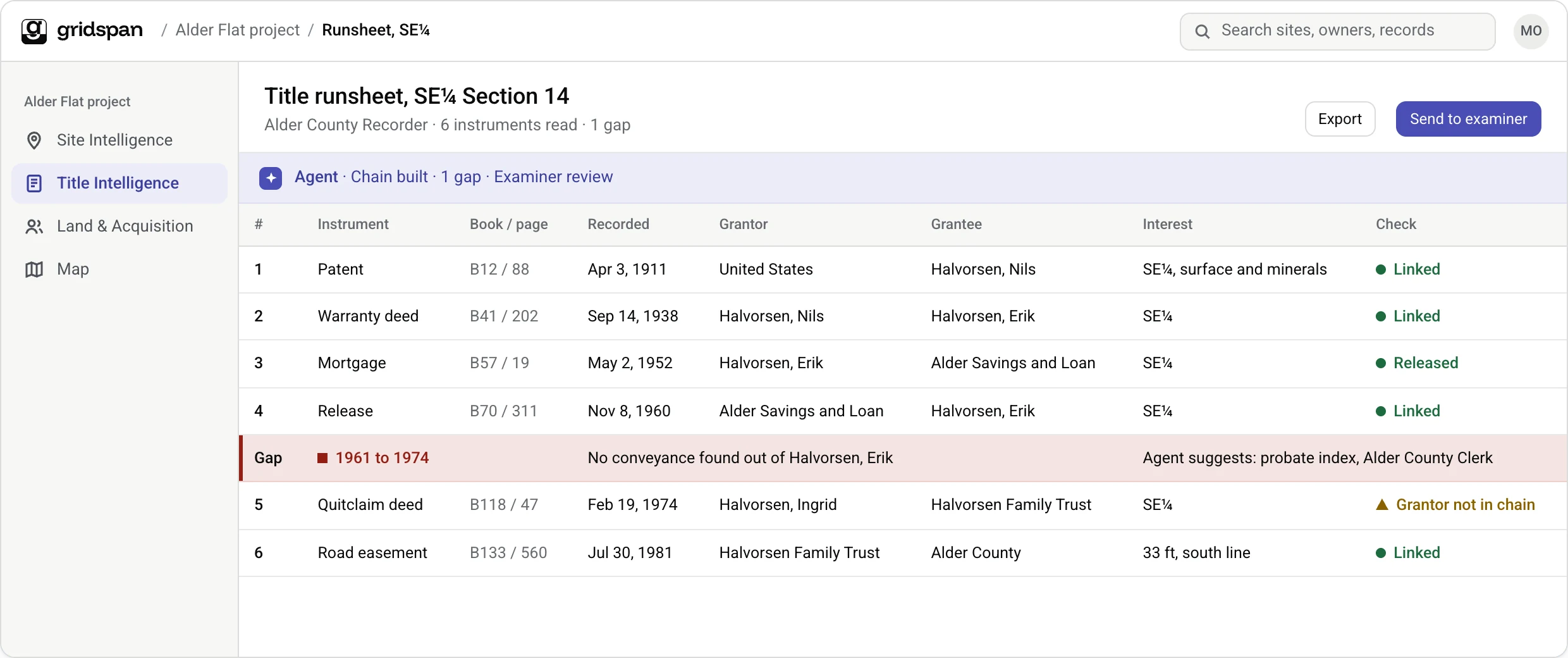Click the Recorded column header

[618, 224]
